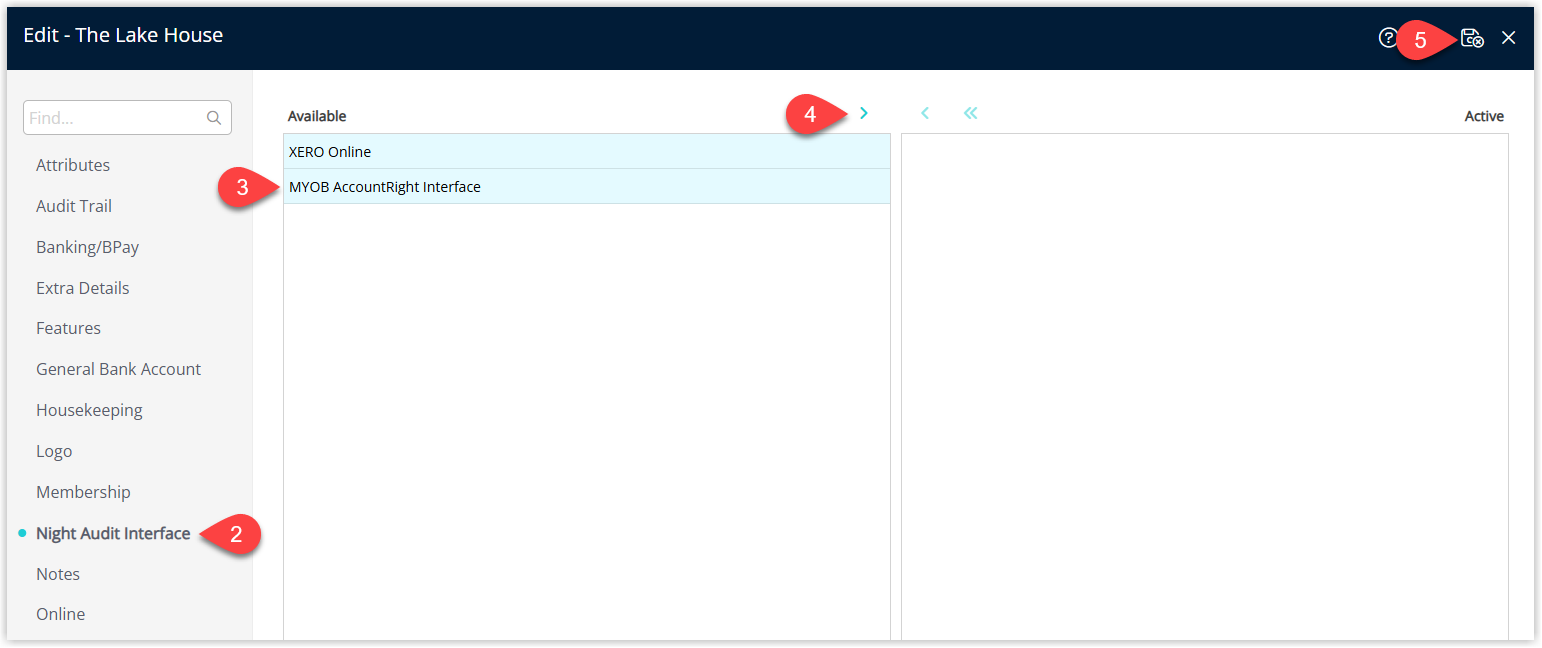The height and width of the screenshot is (648, 1542).
Task: Focus the Find... search field
Action: [x=127, y=118]
